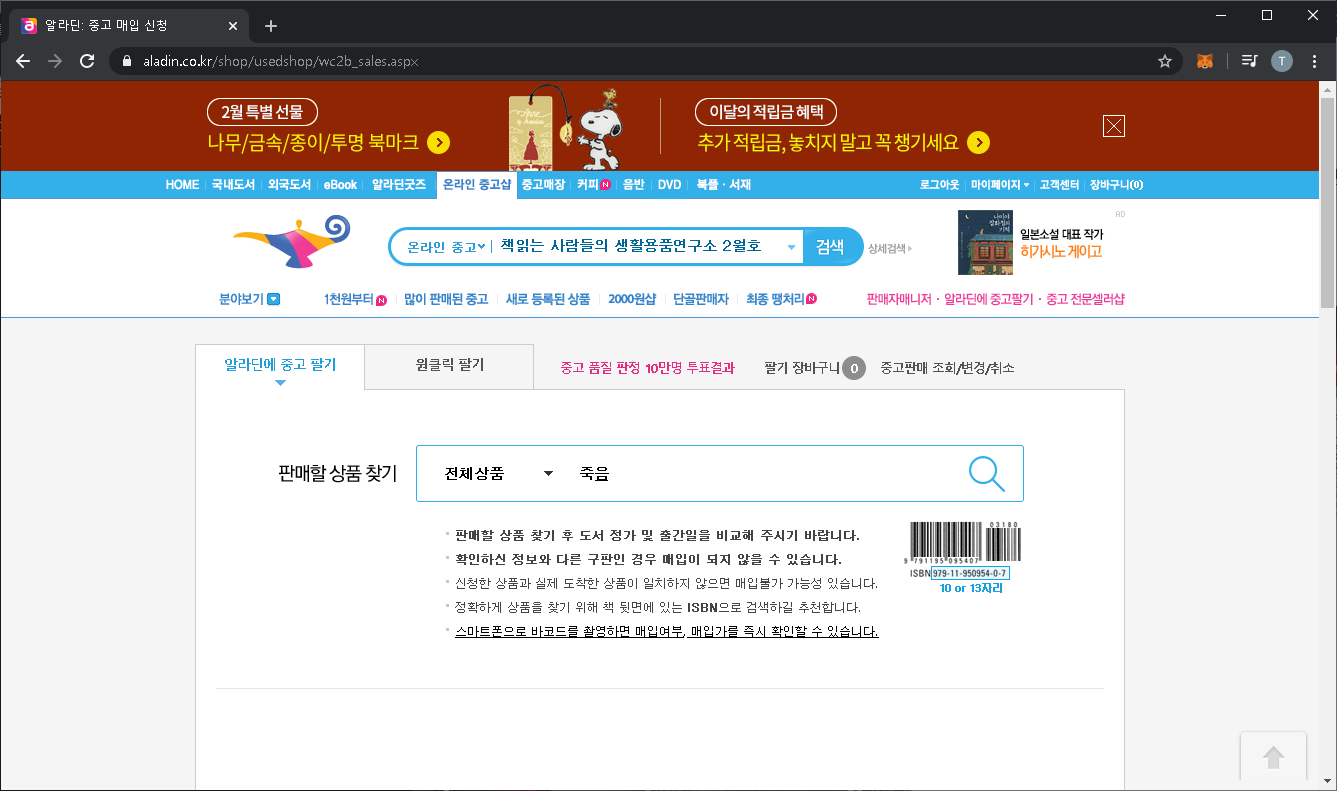
Task: Open MetaMask fox extension
Action: 1205,61
